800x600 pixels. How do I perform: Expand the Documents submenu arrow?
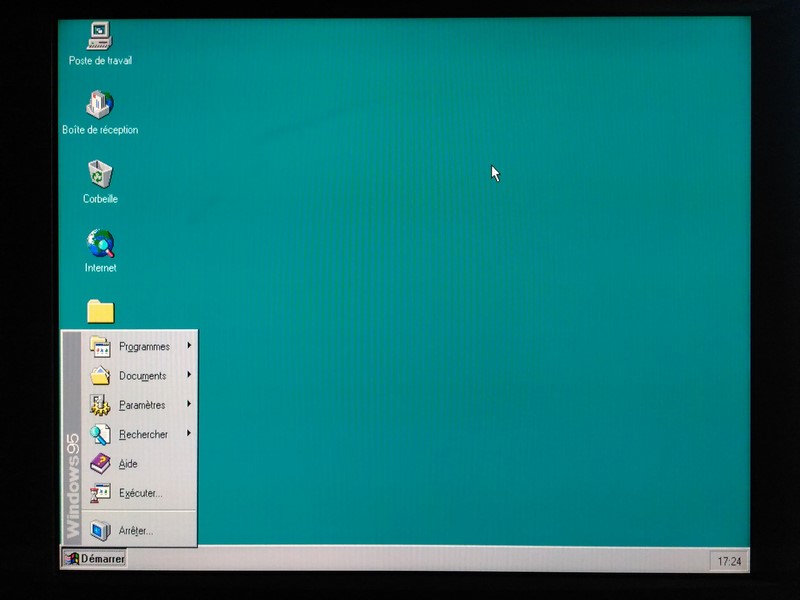pyautogui.click(x=189, y=376)
